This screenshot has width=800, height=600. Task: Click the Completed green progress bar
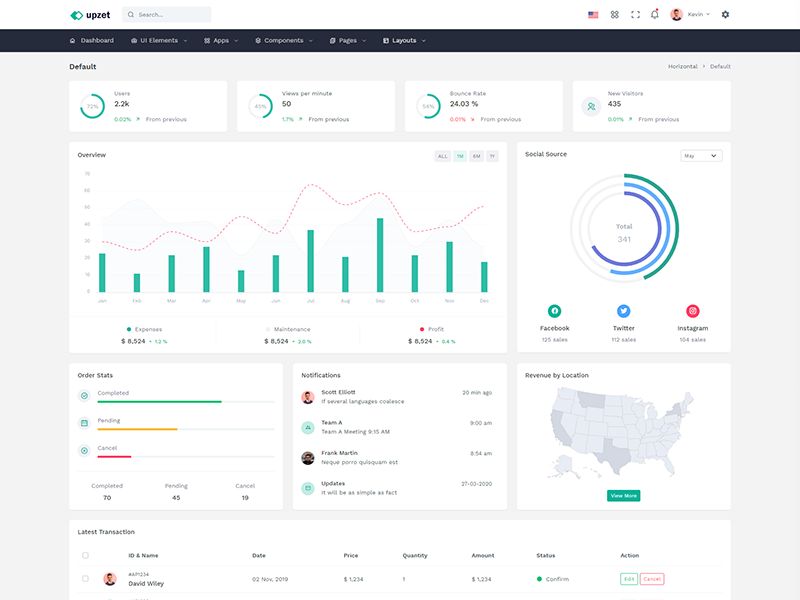click(159, 402)
